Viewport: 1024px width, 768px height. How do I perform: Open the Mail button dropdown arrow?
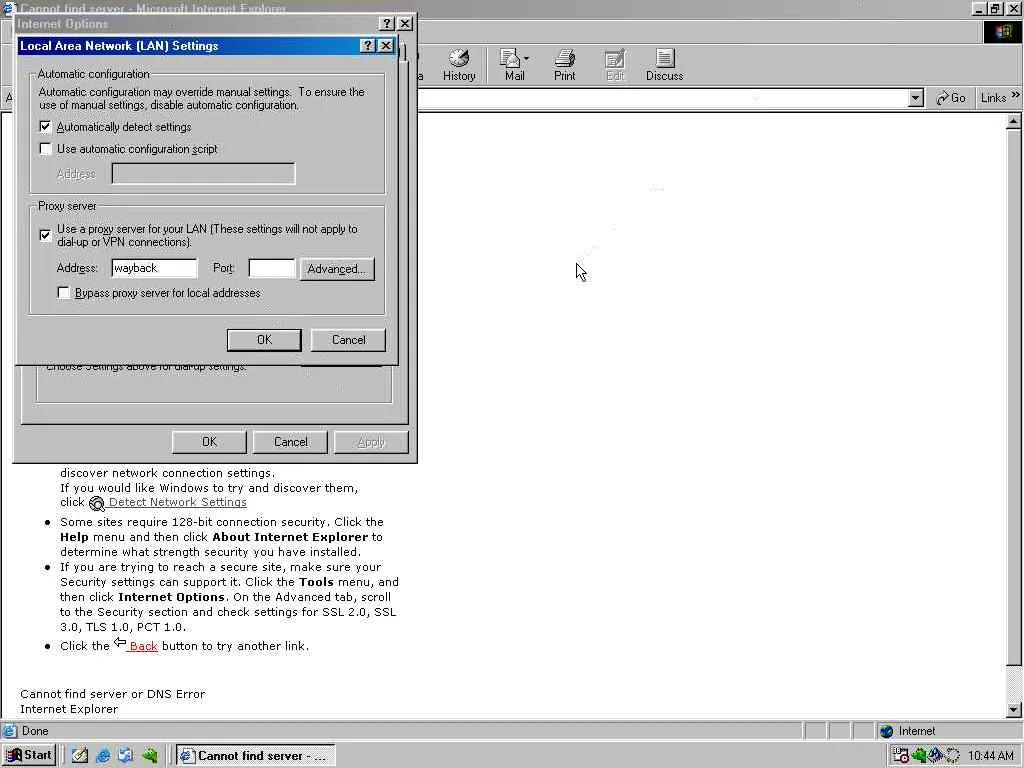[x=526, y=59]
